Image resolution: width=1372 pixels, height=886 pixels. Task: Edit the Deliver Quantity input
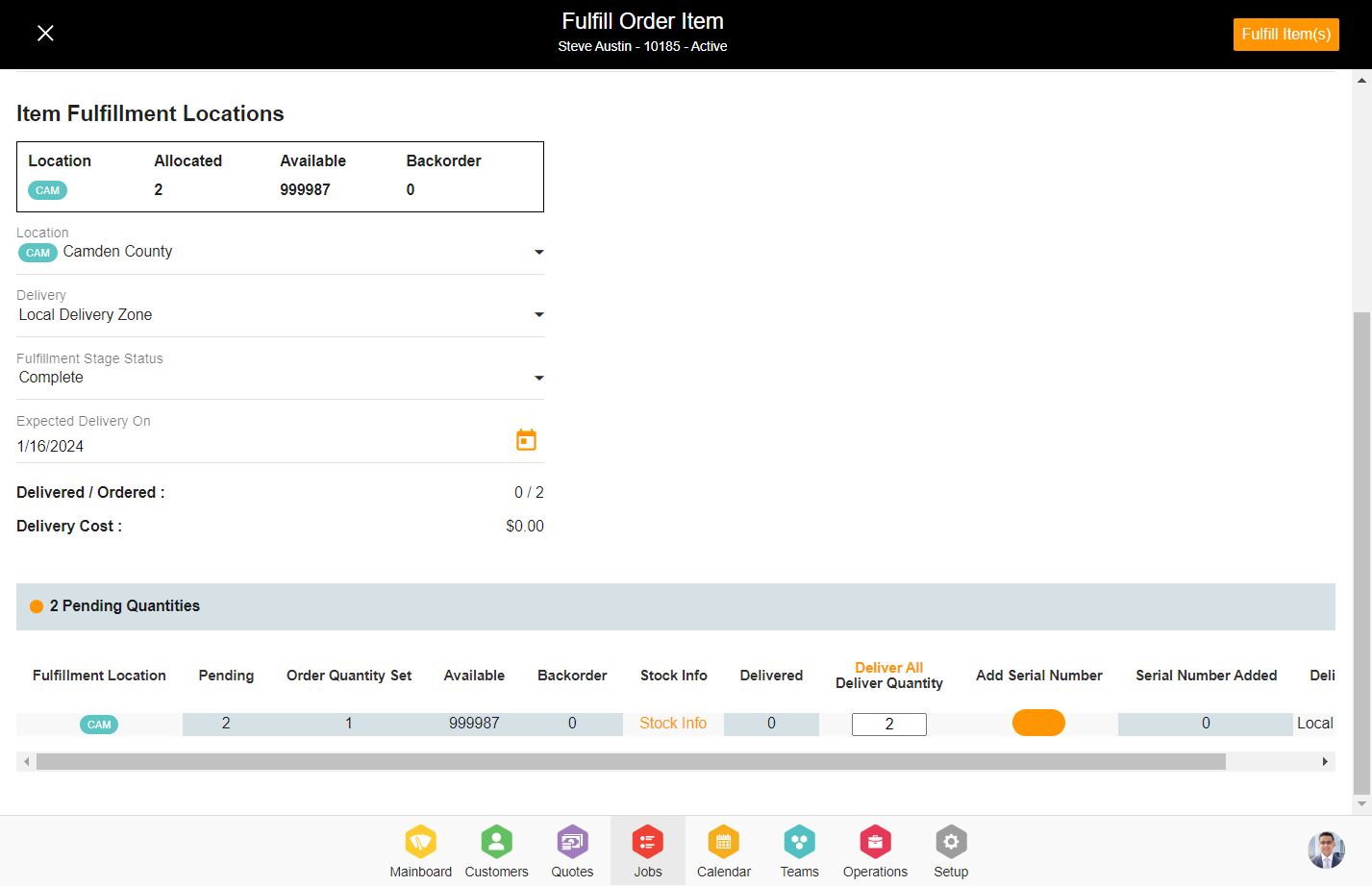[x=889, y=724]
